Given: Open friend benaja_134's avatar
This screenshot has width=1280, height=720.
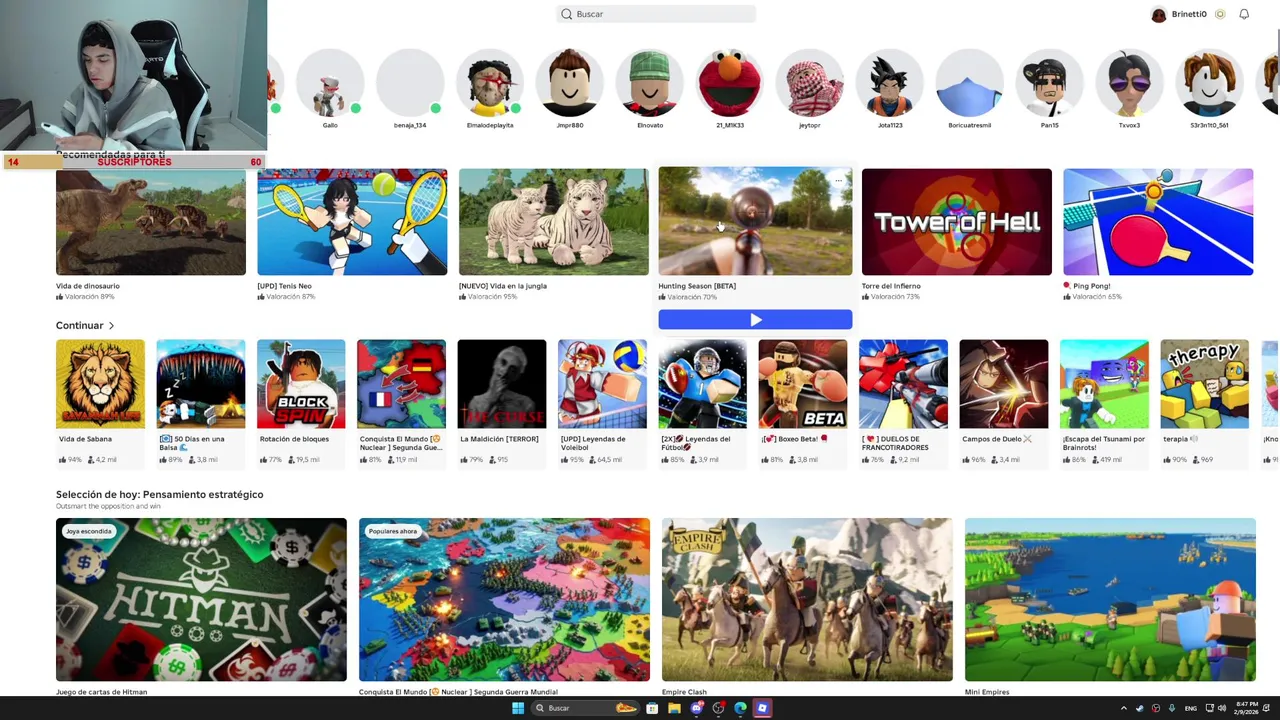Looking at the screenshot, I should (410, 83).
